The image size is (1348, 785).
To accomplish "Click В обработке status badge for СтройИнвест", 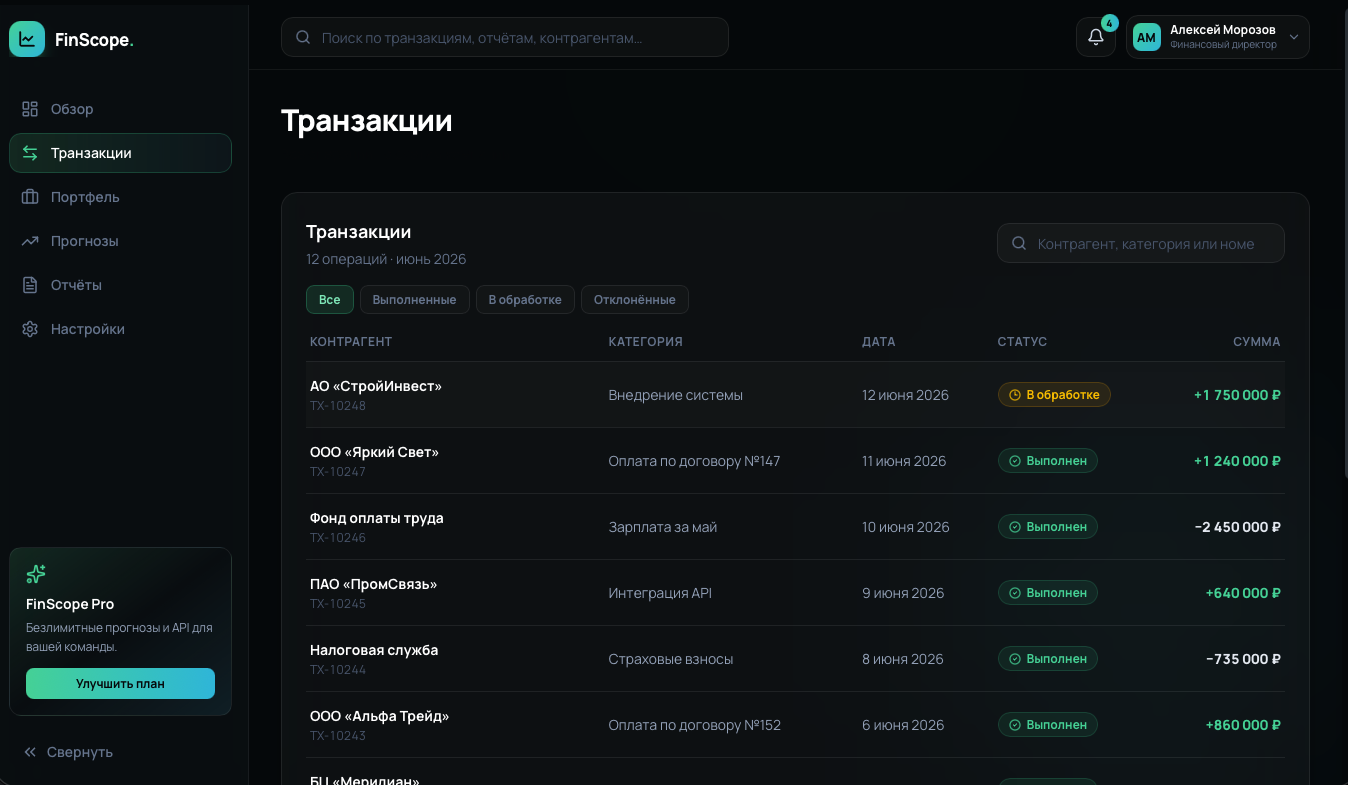I will click(x=1054, y=395).
